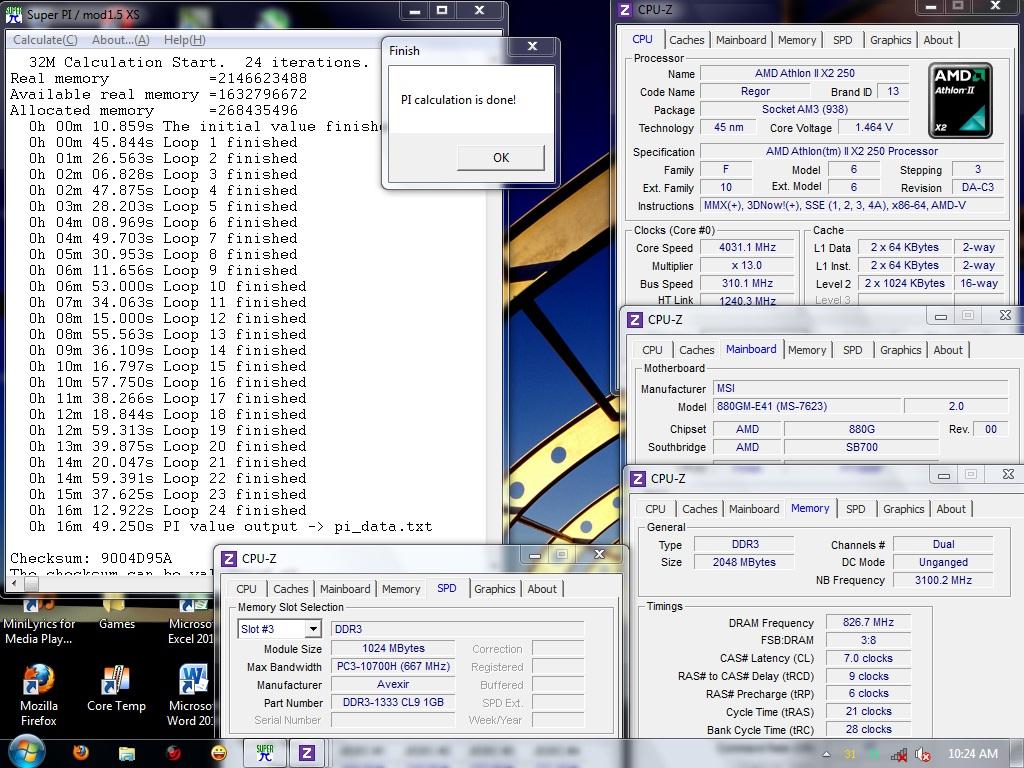Open Mozilla Firefox desktop shortcut
1024x768 pixels.
pos(39,696)
